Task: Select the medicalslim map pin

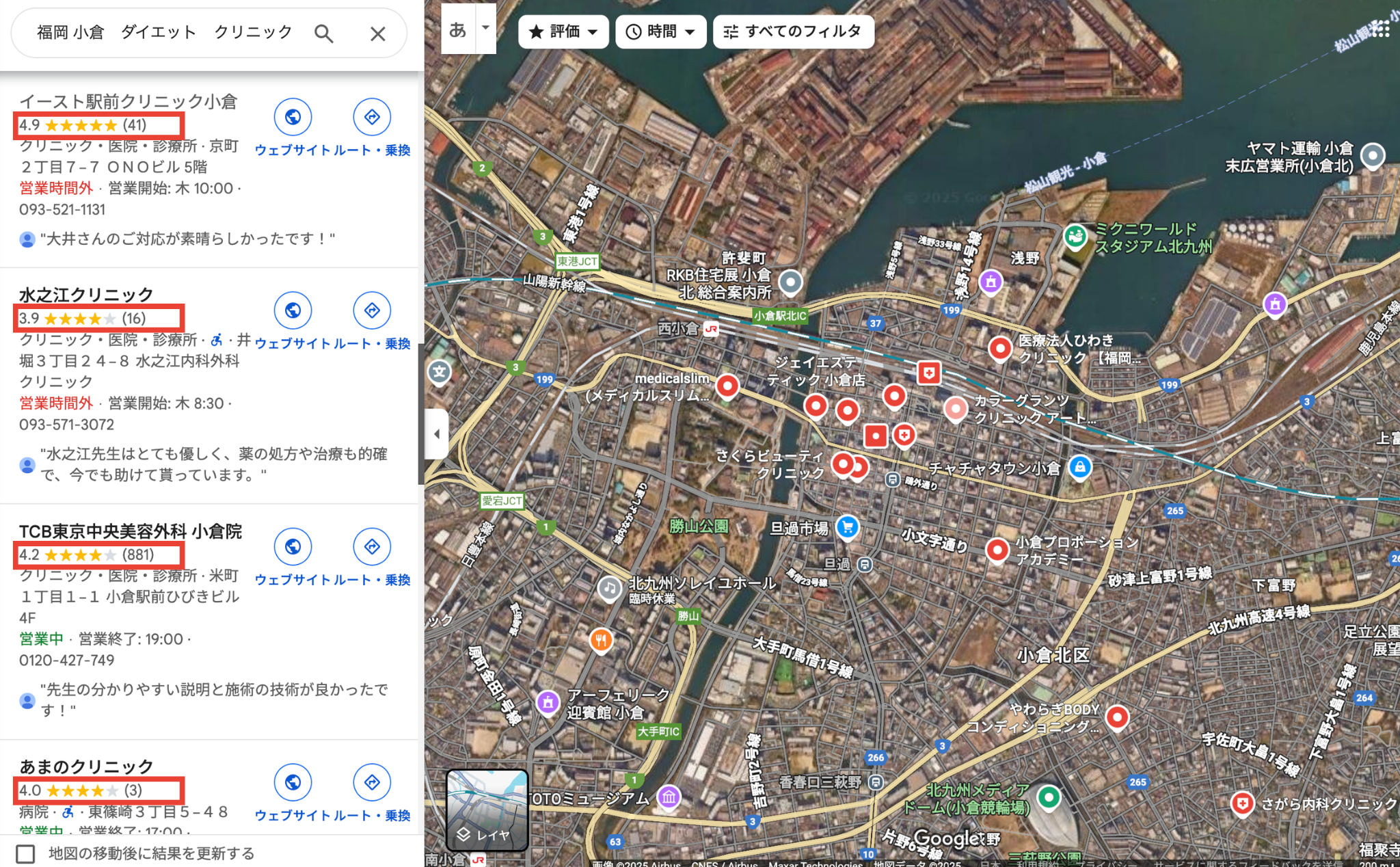Action: point(727,386)
